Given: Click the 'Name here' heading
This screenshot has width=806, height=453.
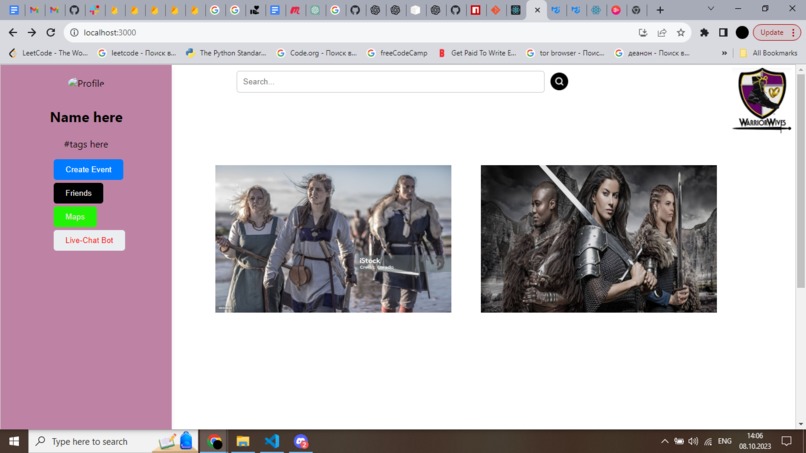Looking at the screenshot, I should (86, 117).
